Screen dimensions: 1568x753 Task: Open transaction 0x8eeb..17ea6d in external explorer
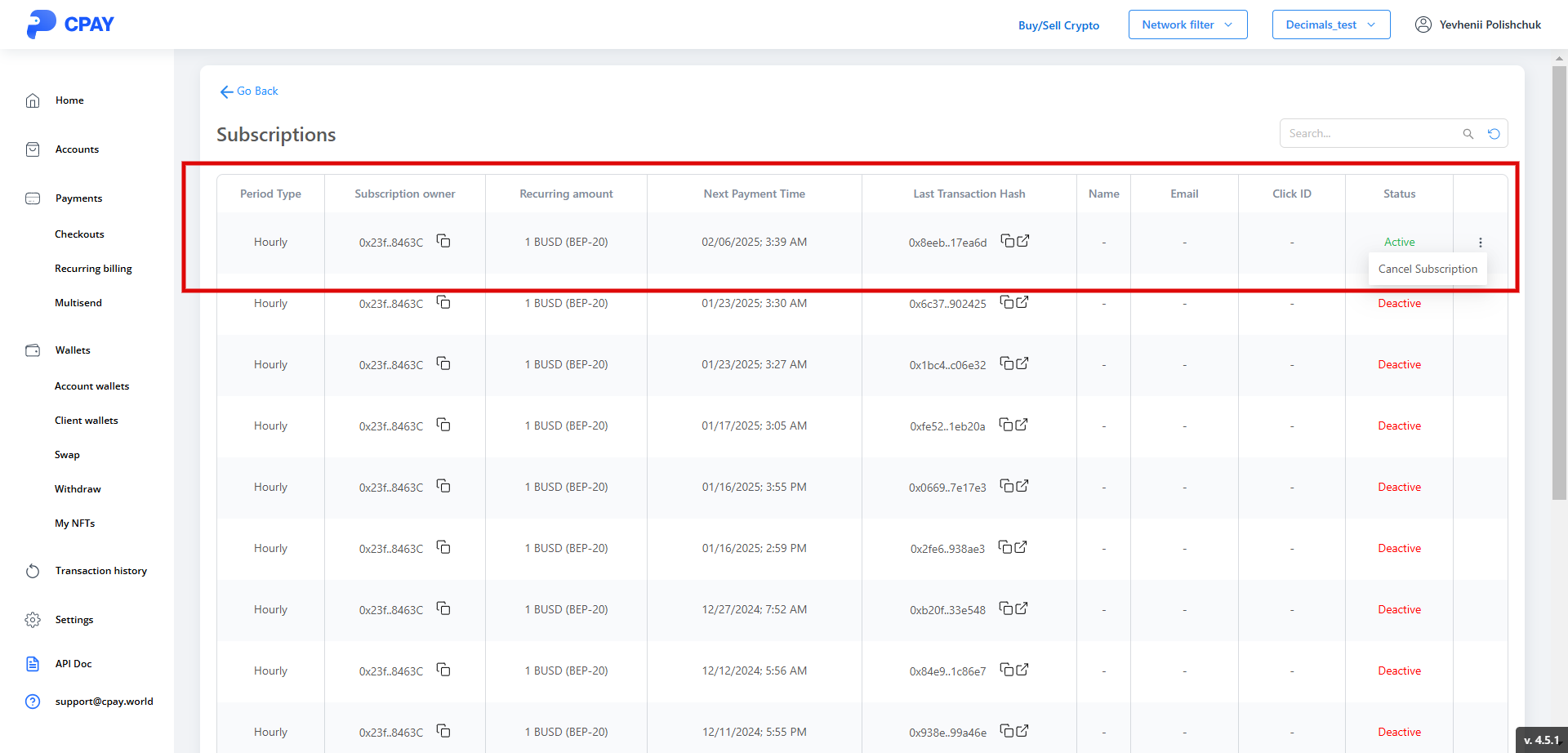click(1023, 241)
